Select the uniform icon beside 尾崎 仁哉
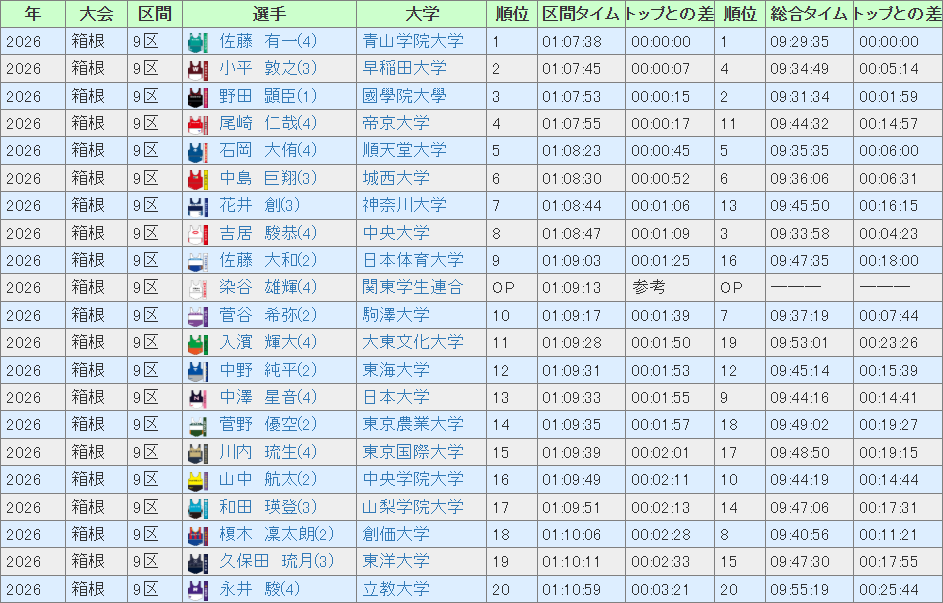The height and width of the screenshot is (603, 943). 197,124
